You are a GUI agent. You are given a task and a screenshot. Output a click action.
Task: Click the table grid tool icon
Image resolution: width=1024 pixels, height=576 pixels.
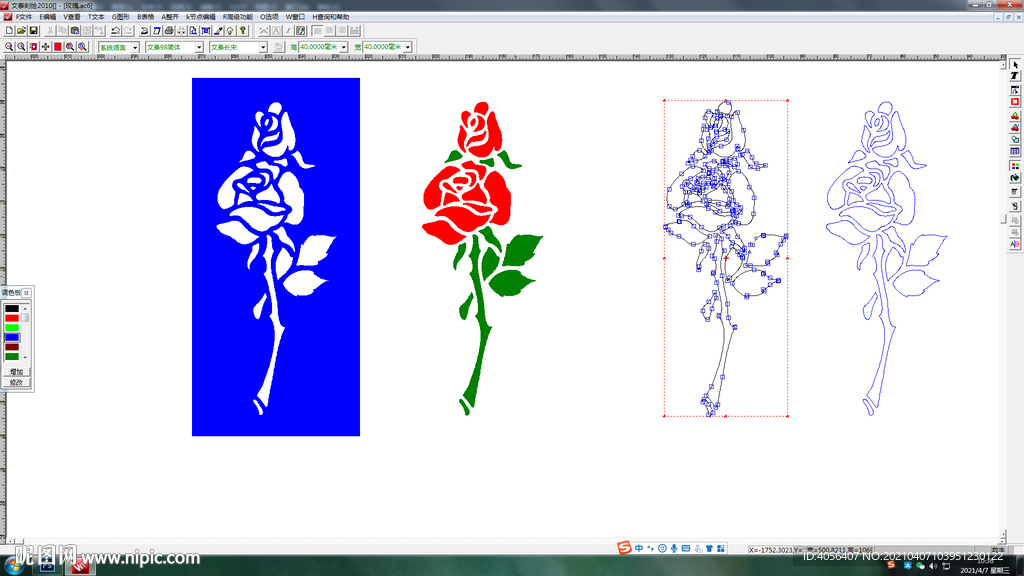pyautogui.click(x=1015, y=152)
